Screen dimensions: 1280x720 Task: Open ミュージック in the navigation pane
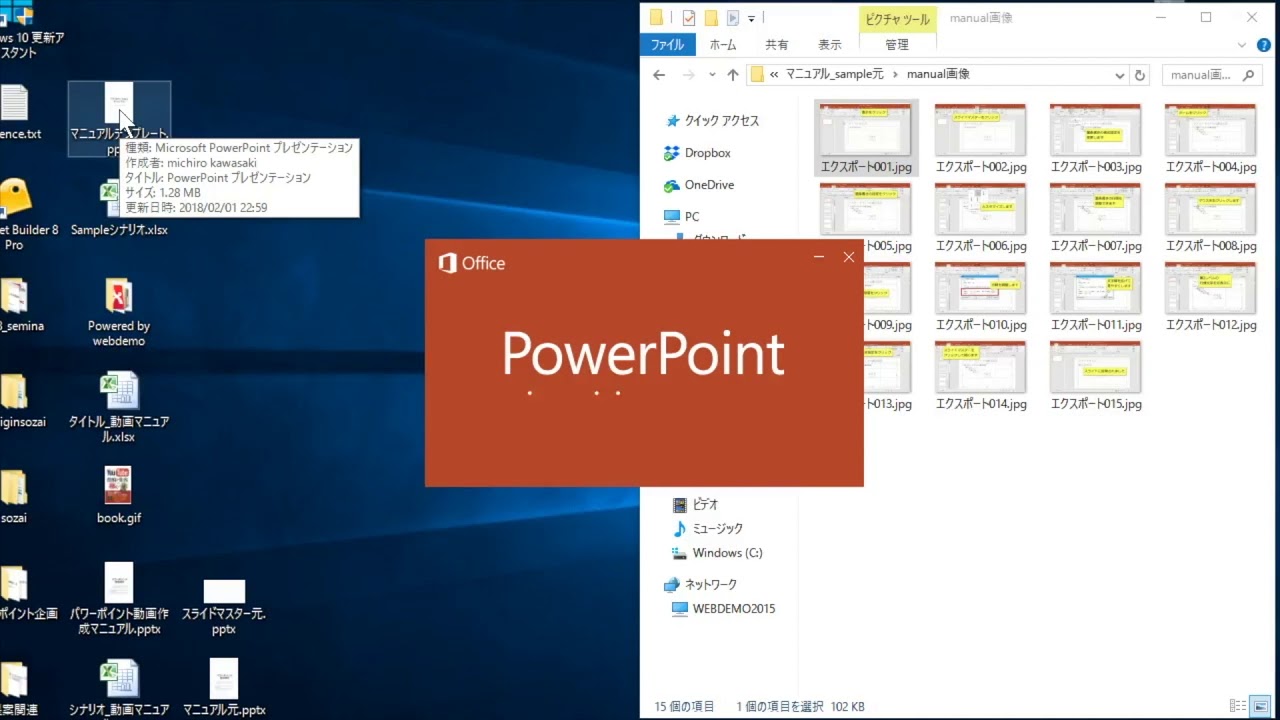click(x=708, y=529)
